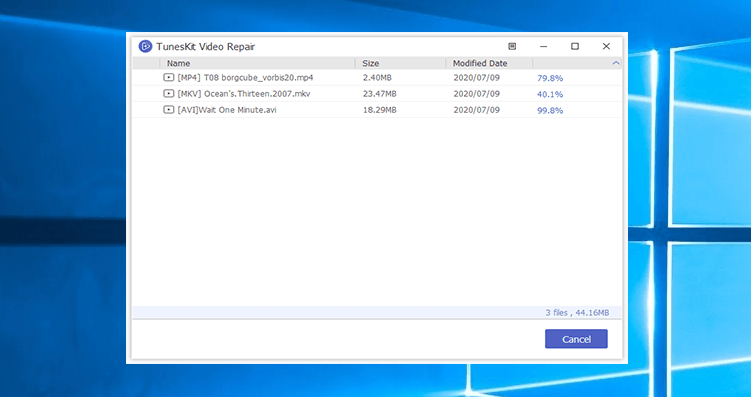Sort files by Modified Date column header
Image resolution: width=751 pixels, height=397 pixels.
[x=489, y=63]
